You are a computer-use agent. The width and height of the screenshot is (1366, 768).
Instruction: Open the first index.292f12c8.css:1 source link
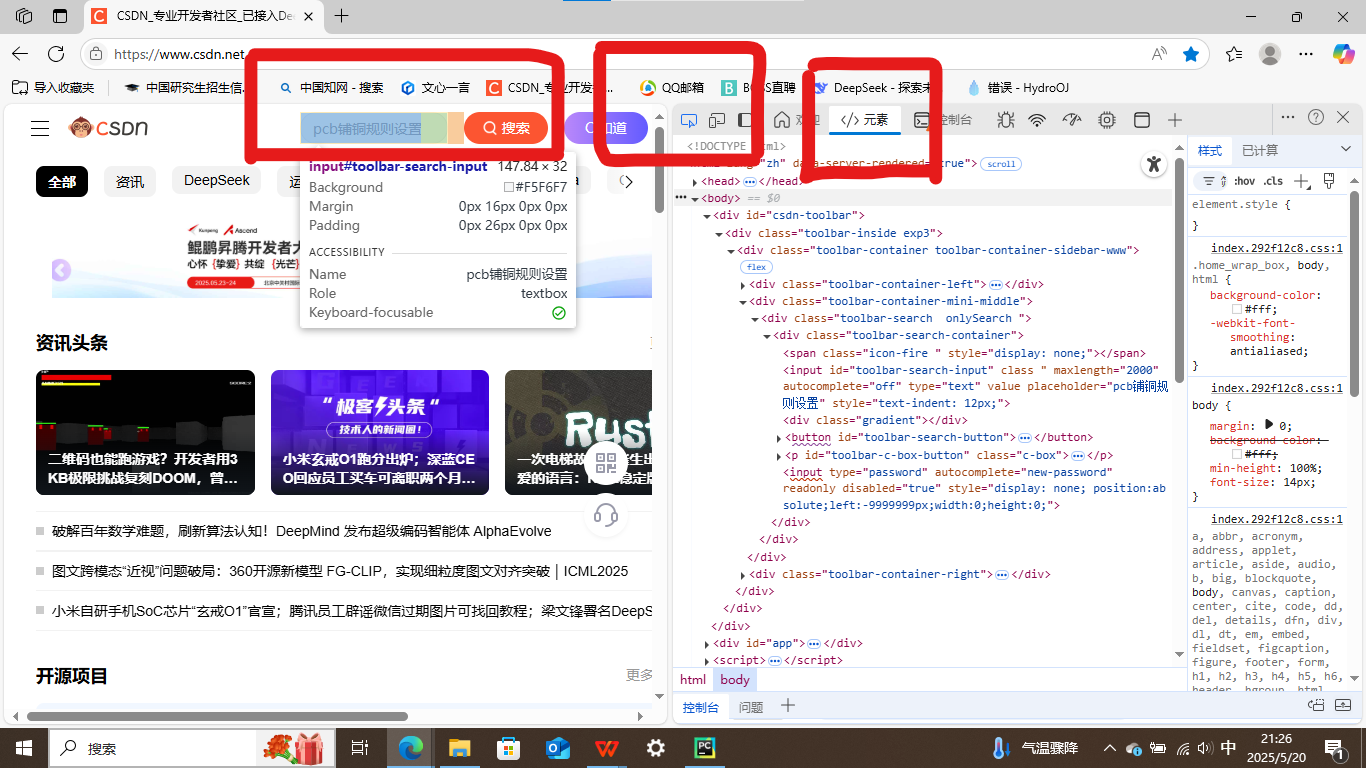[1277, 248]
